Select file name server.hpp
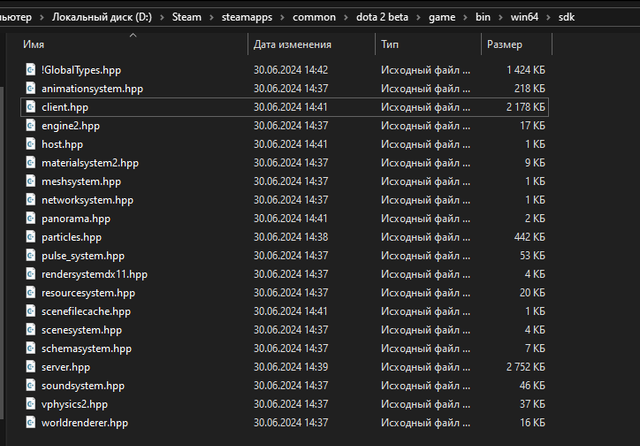Image resolution: width=640 pixels, height=446 pixels. coord(66,367)
